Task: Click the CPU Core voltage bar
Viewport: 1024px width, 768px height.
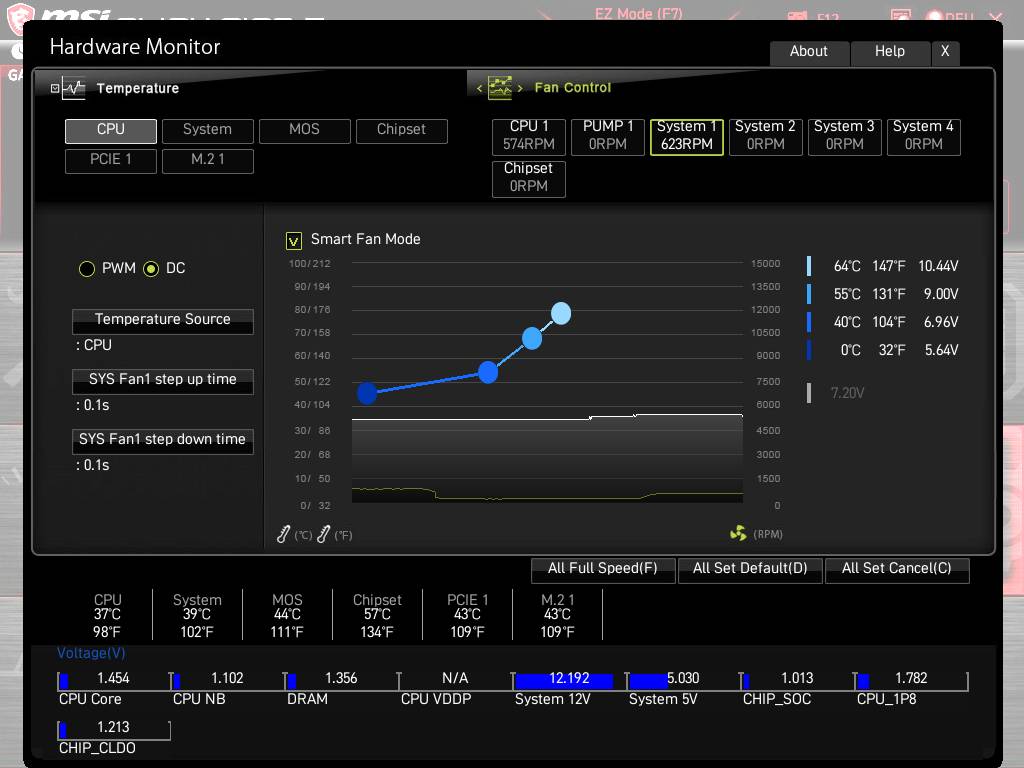Action: click(x=114, y=680)
